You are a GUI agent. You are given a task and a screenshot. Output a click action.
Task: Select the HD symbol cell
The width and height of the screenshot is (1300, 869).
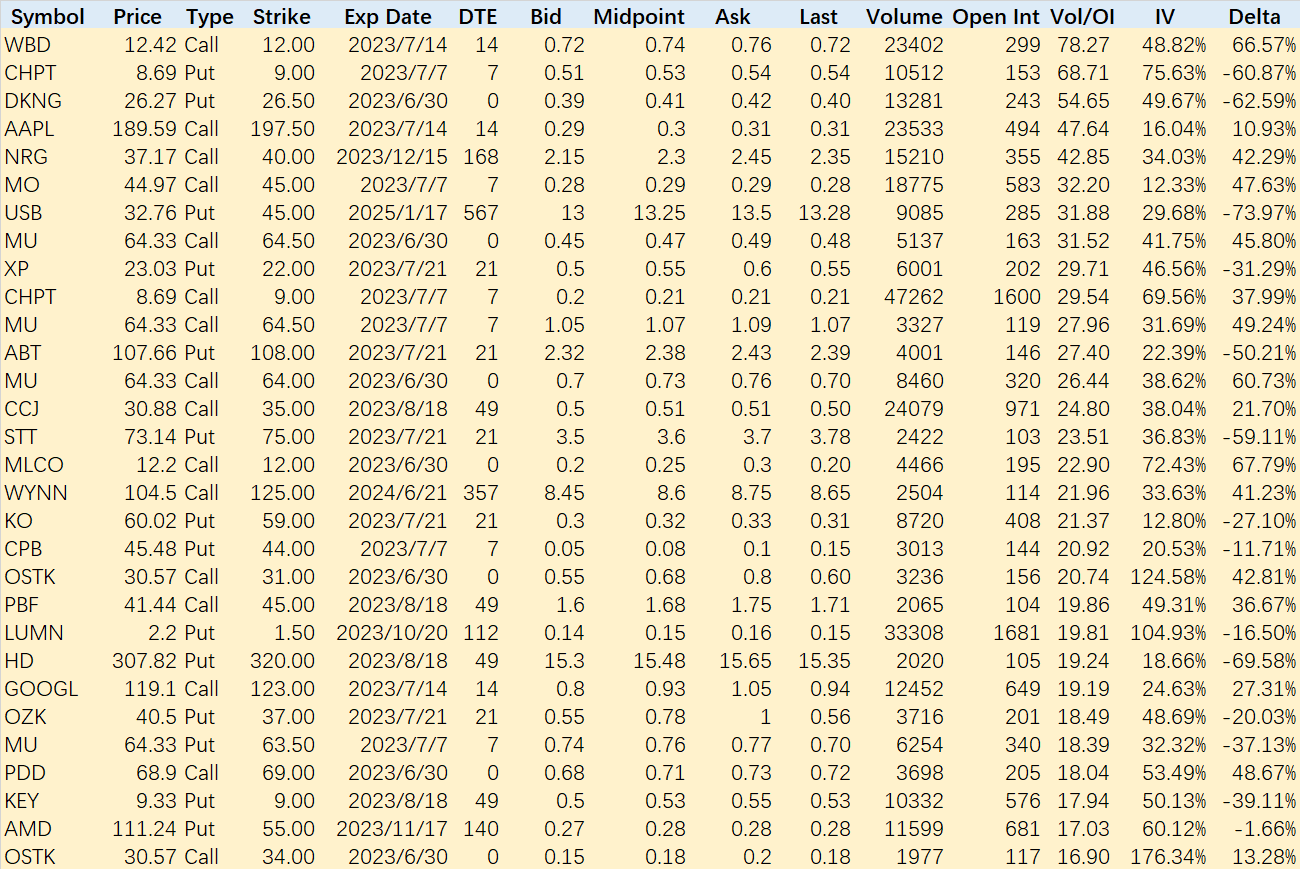pyautogui.click(x=18, y=661)
